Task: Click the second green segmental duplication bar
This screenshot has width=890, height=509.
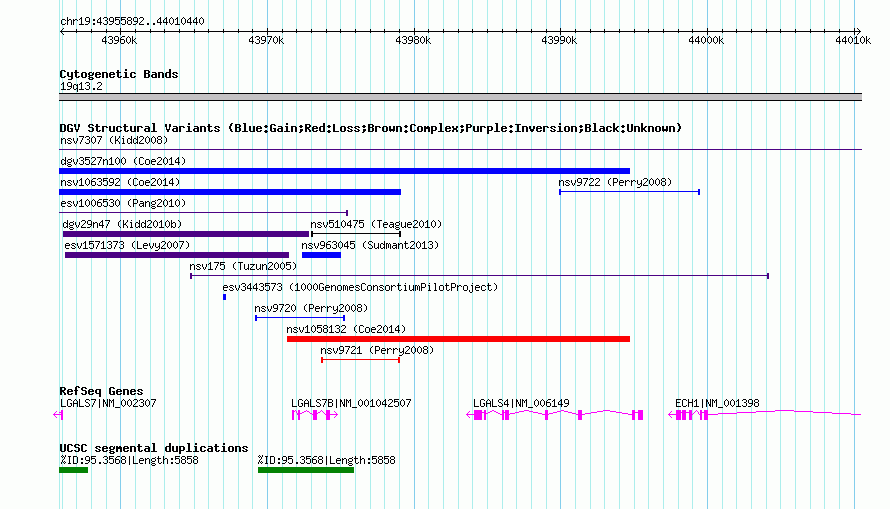Action: 306,470
